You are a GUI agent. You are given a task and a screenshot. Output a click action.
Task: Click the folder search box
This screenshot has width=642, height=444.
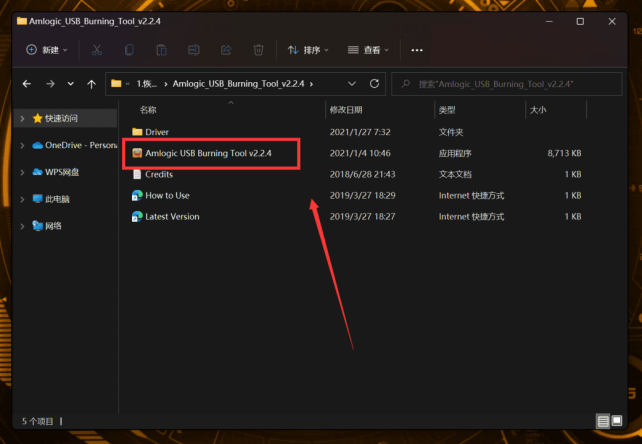pyautogui.click(x=512, y=84)
